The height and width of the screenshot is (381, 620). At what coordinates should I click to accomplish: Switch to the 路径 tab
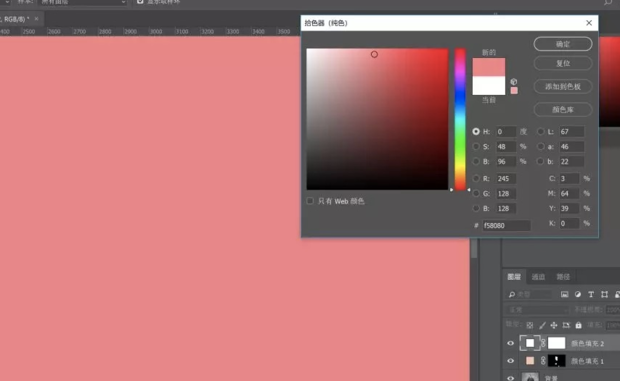coord(563,277)
